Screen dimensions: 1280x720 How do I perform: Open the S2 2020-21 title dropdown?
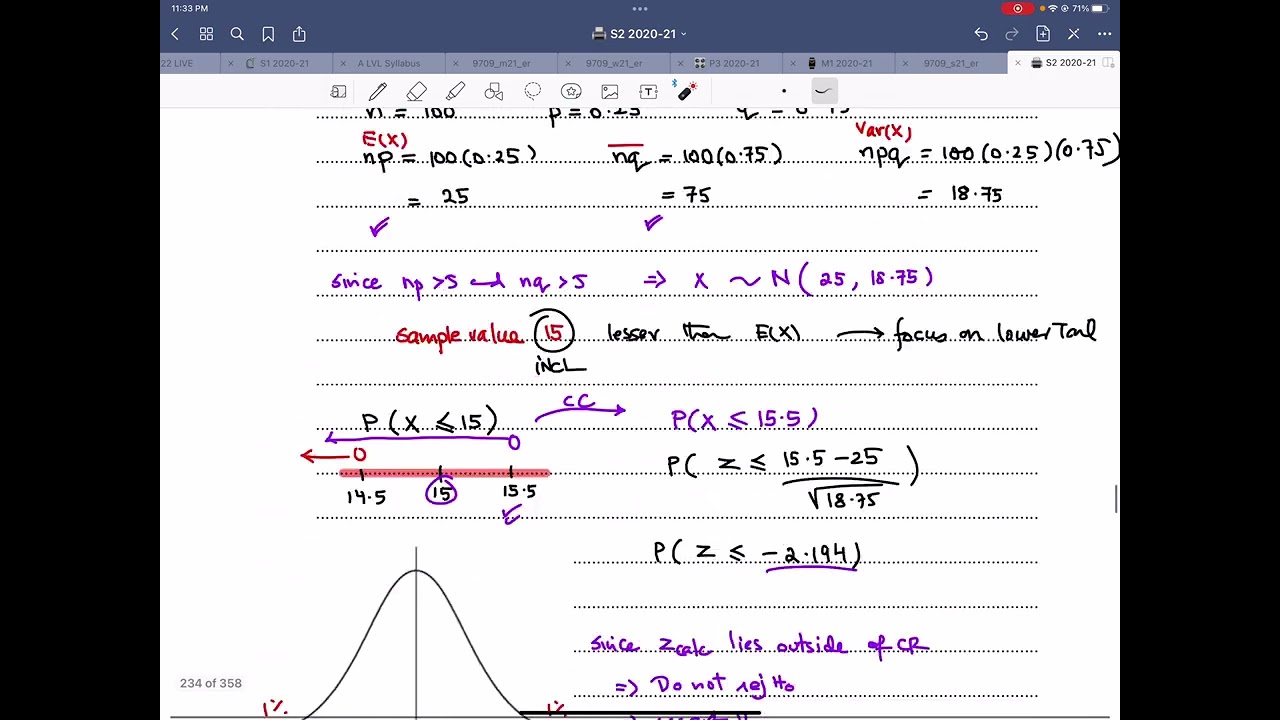640,34
